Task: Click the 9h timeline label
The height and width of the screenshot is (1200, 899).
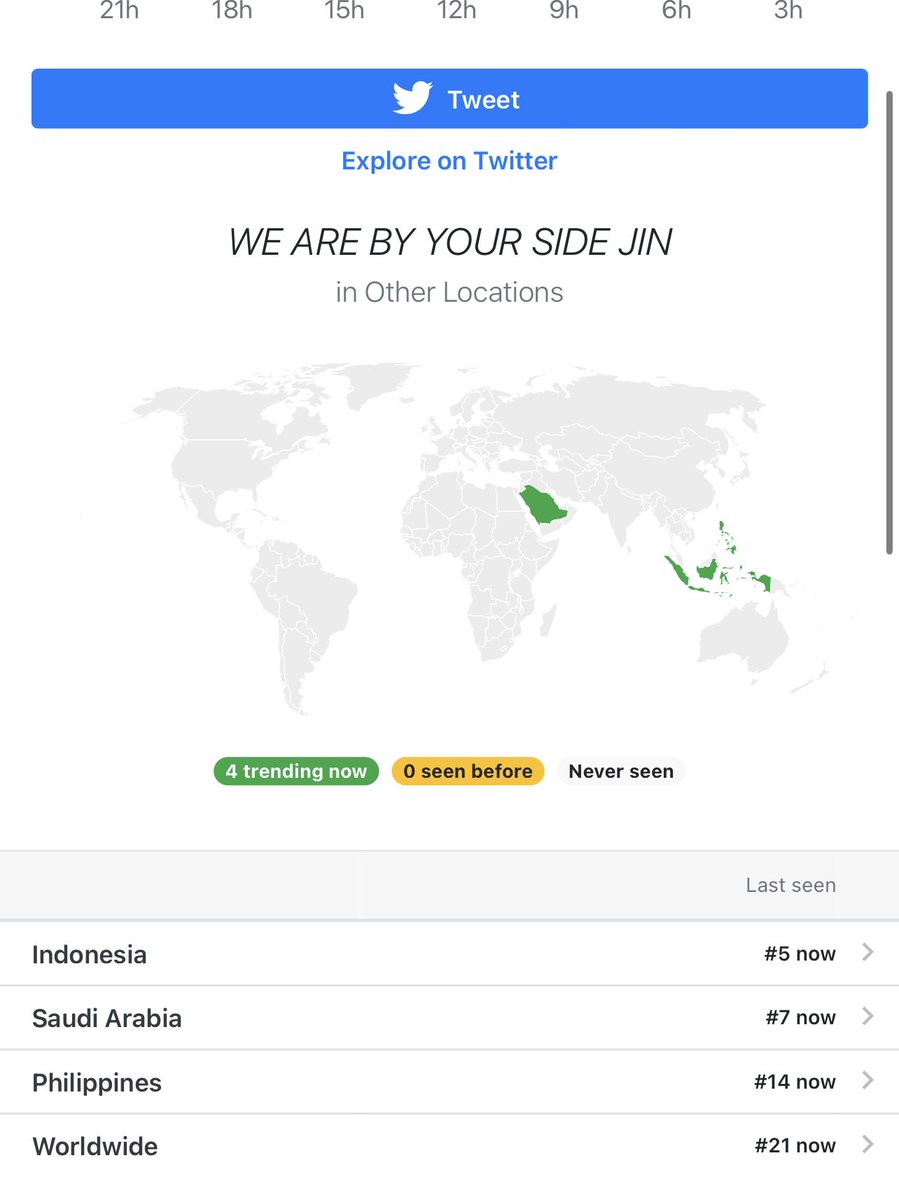Action: tap(564, 11)
